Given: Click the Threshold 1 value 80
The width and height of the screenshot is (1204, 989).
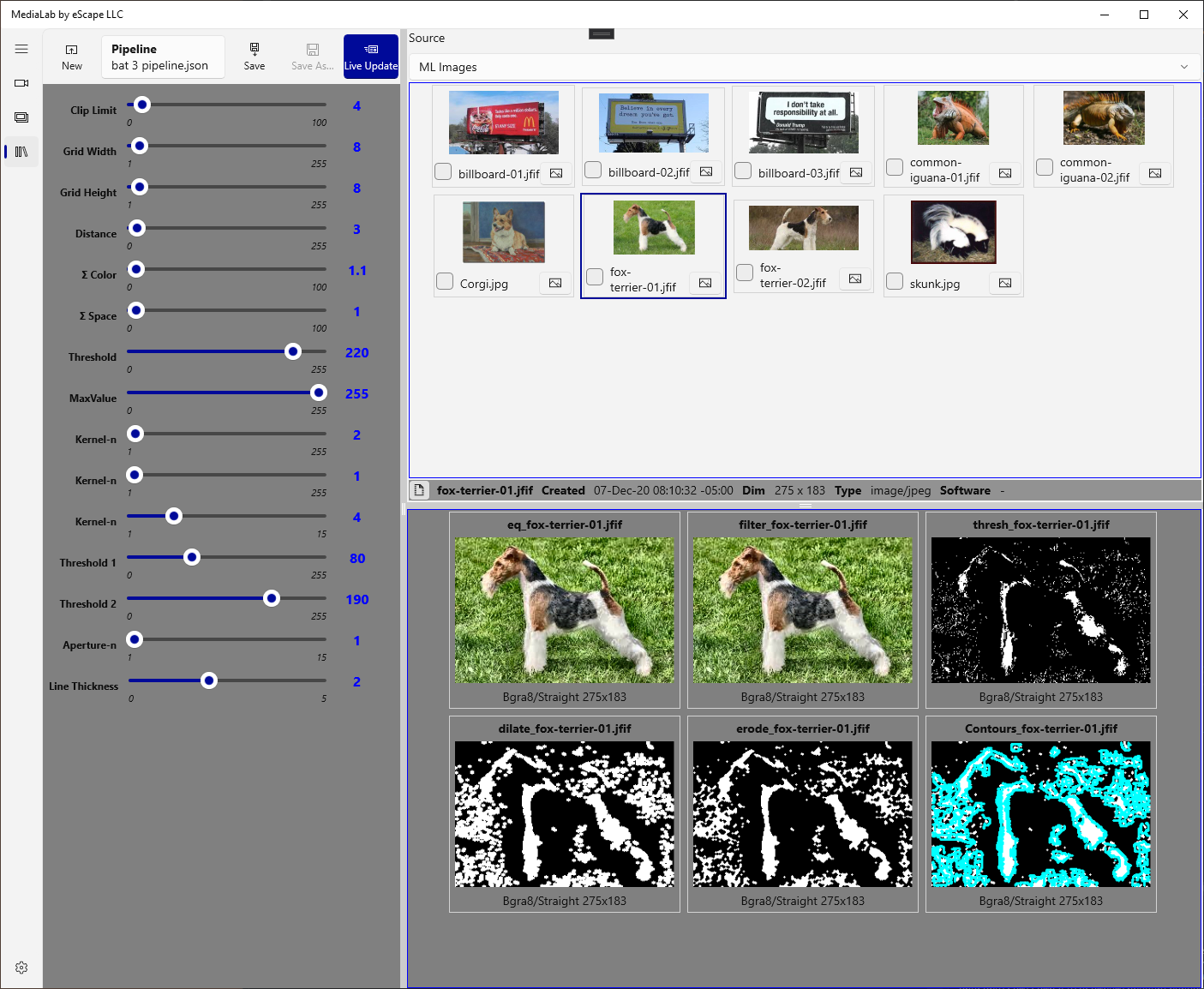Looking at the screenshot, I should coord(357,559).
